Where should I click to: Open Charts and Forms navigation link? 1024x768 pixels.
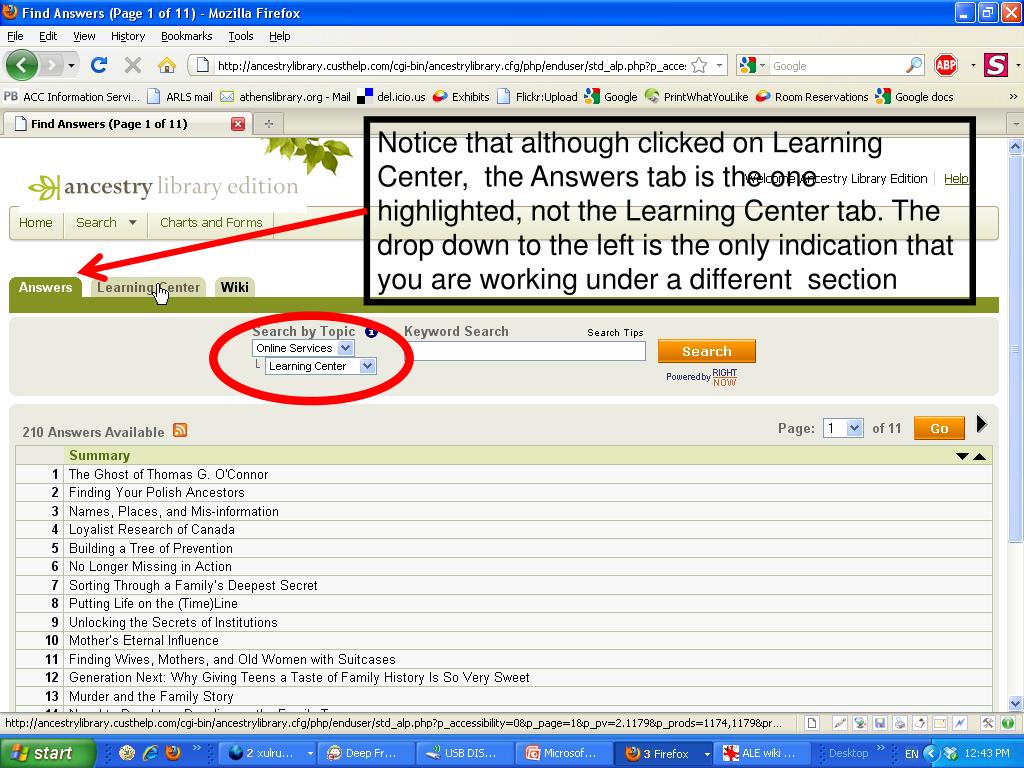pos(211,223)
